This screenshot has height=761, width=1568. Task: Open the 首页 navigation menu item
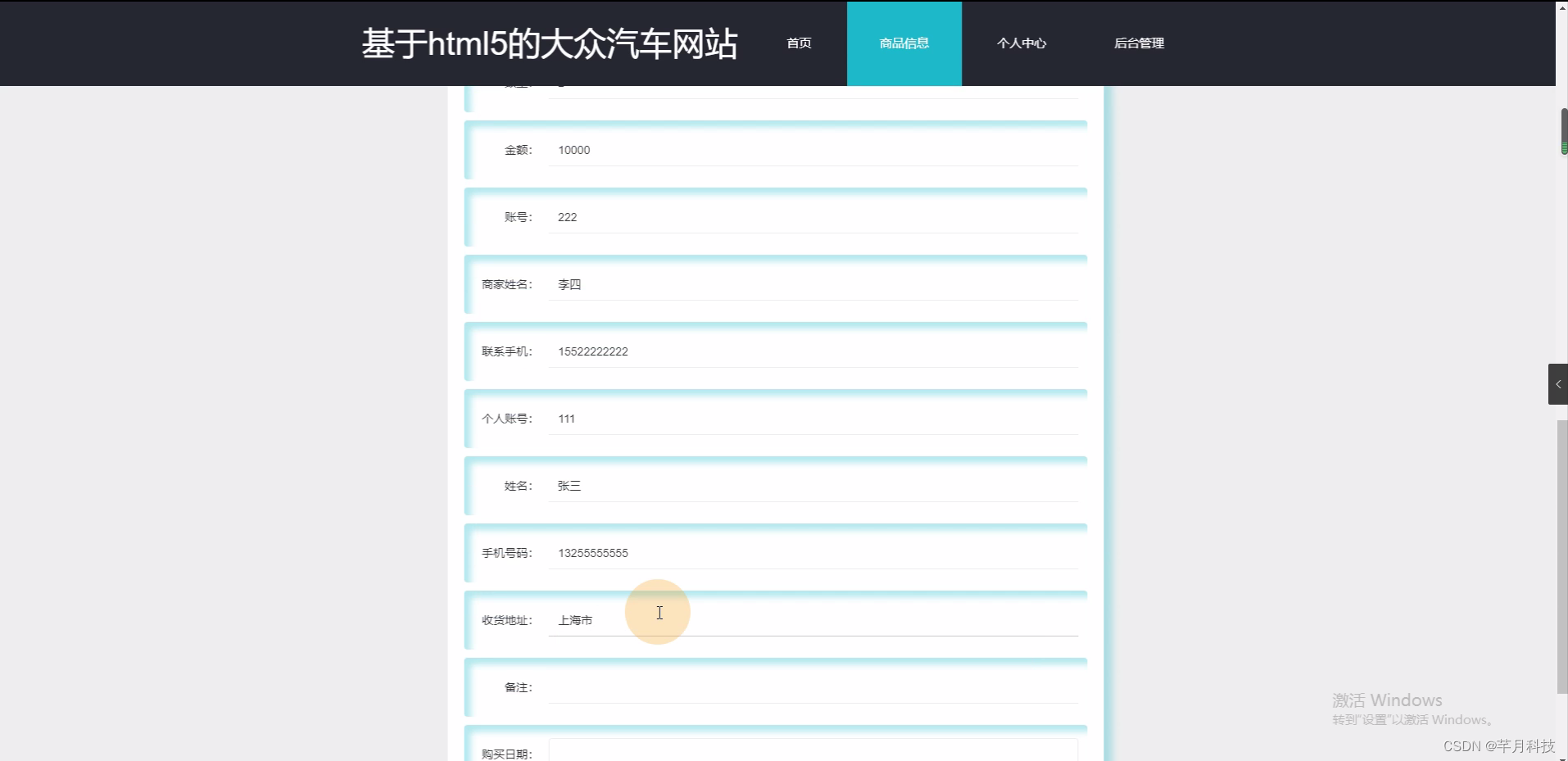[x=798, y=43]
